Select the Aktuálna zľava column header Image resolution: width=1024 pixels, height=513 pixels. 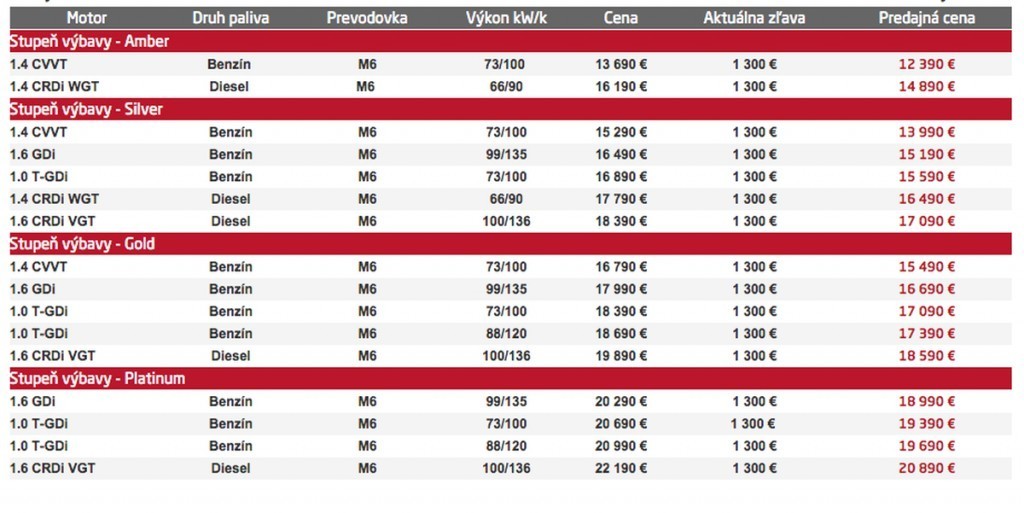[754, 18]
